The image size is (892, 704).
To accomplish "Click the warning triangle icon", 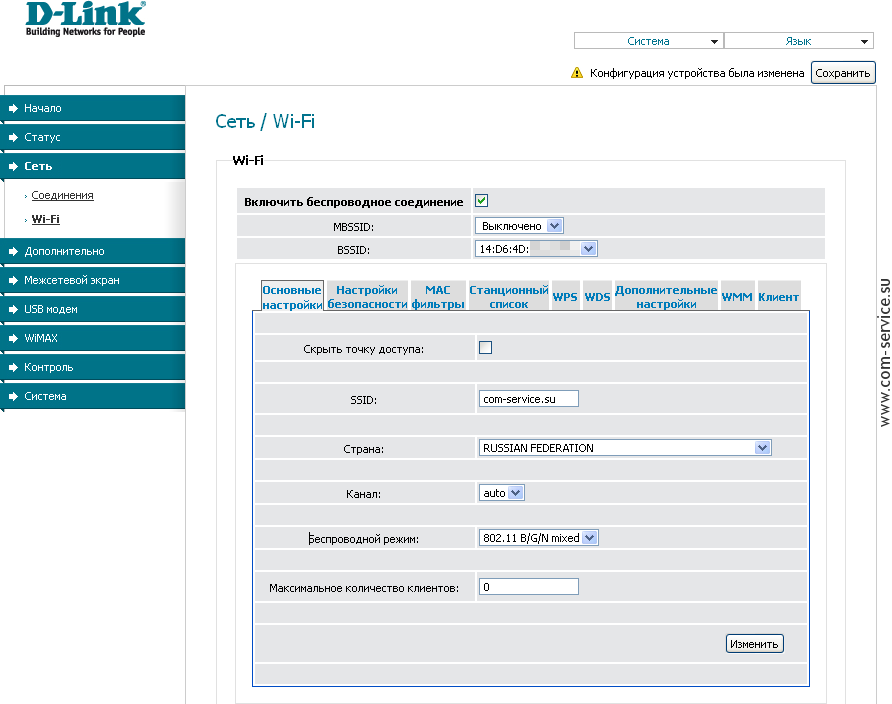I will pos(577,73).
